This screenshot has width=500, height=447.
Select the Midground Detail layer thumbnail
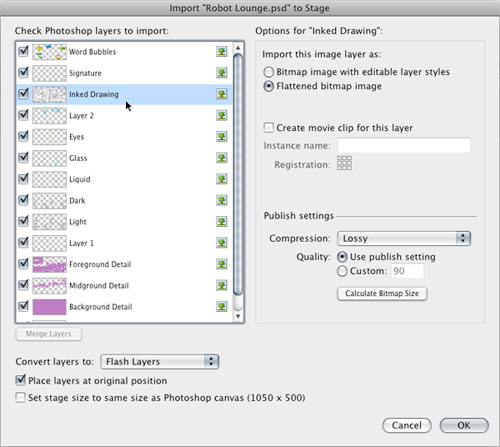pyautogui.click(x=49, y=286)
